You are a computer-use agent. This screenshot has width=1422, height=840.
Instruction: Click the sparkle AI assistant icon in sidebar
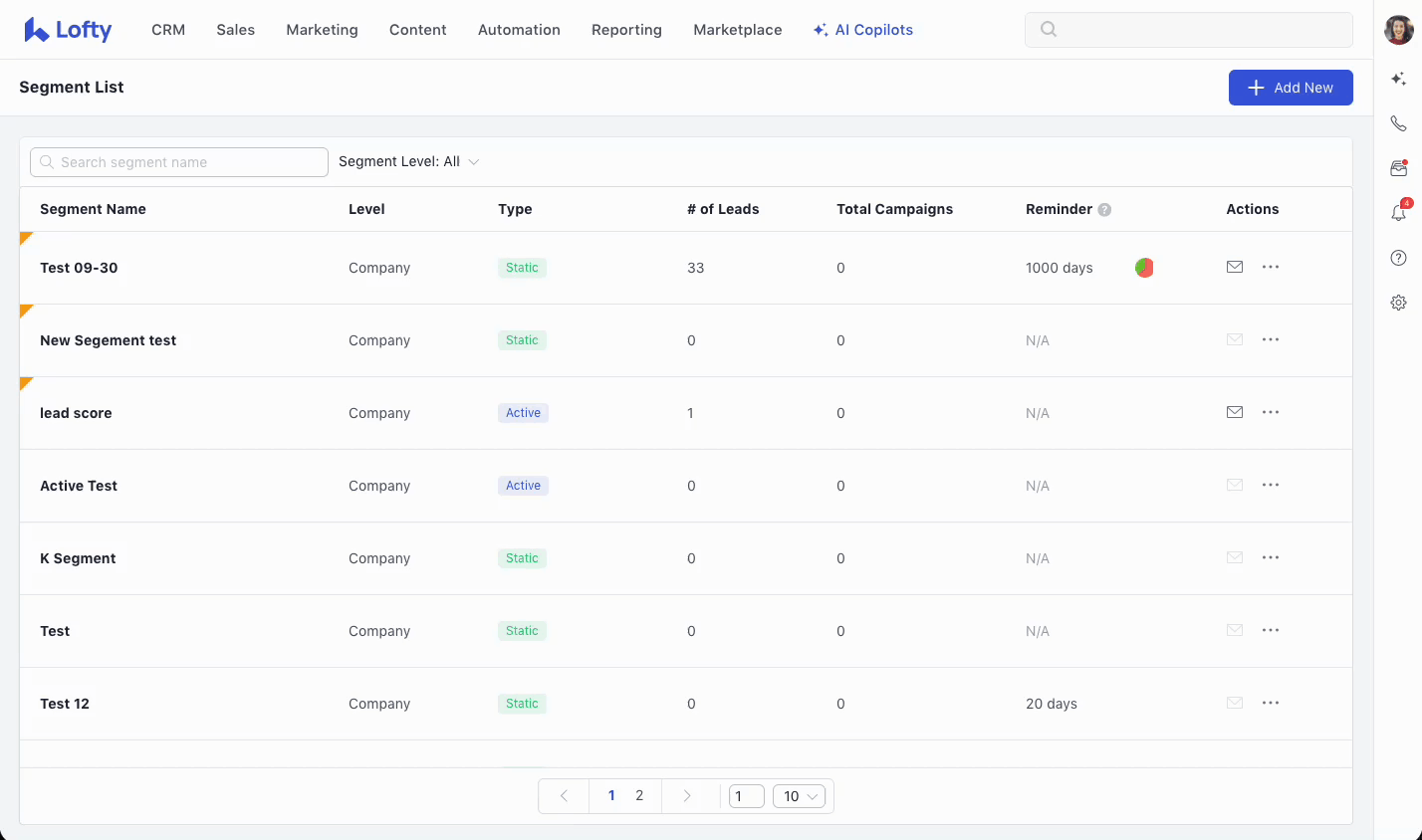[1398, 79]
